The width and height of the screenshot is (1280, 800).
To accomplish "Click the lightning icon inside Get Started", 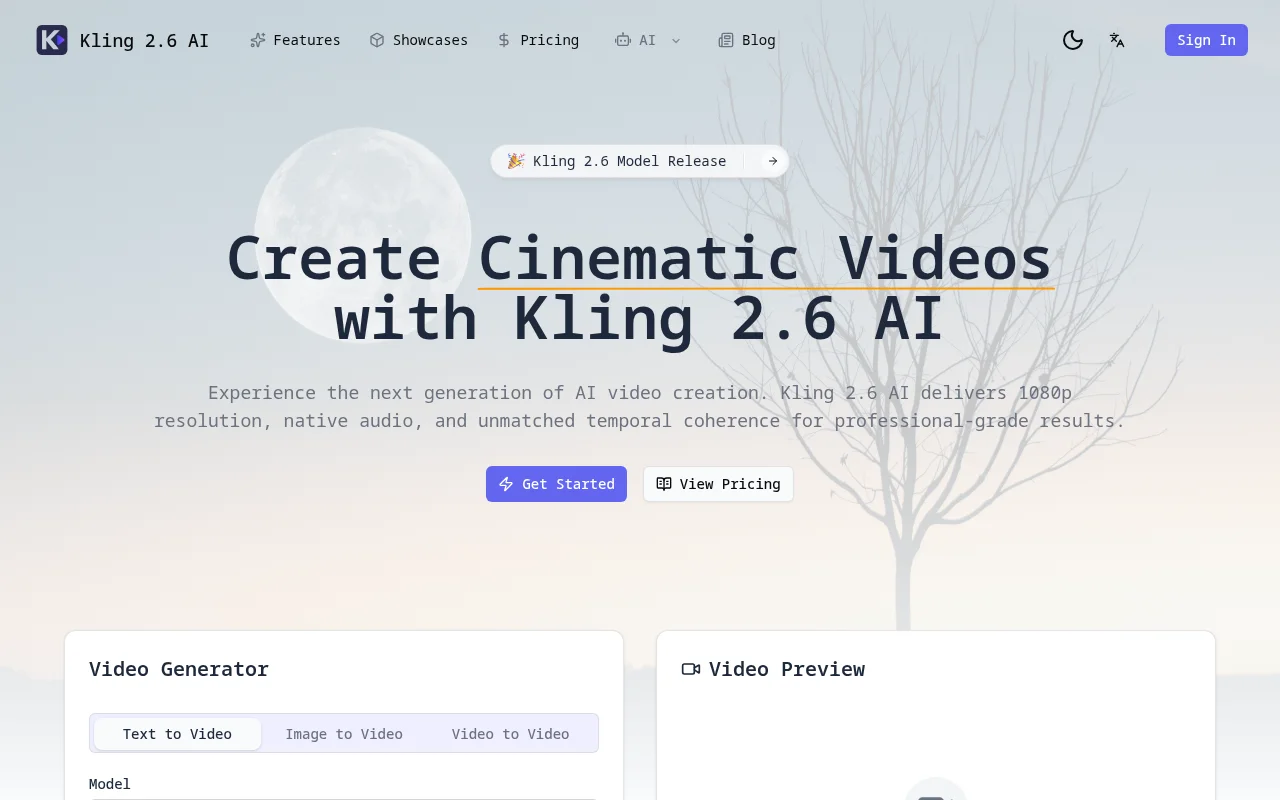I will [509, 484].
